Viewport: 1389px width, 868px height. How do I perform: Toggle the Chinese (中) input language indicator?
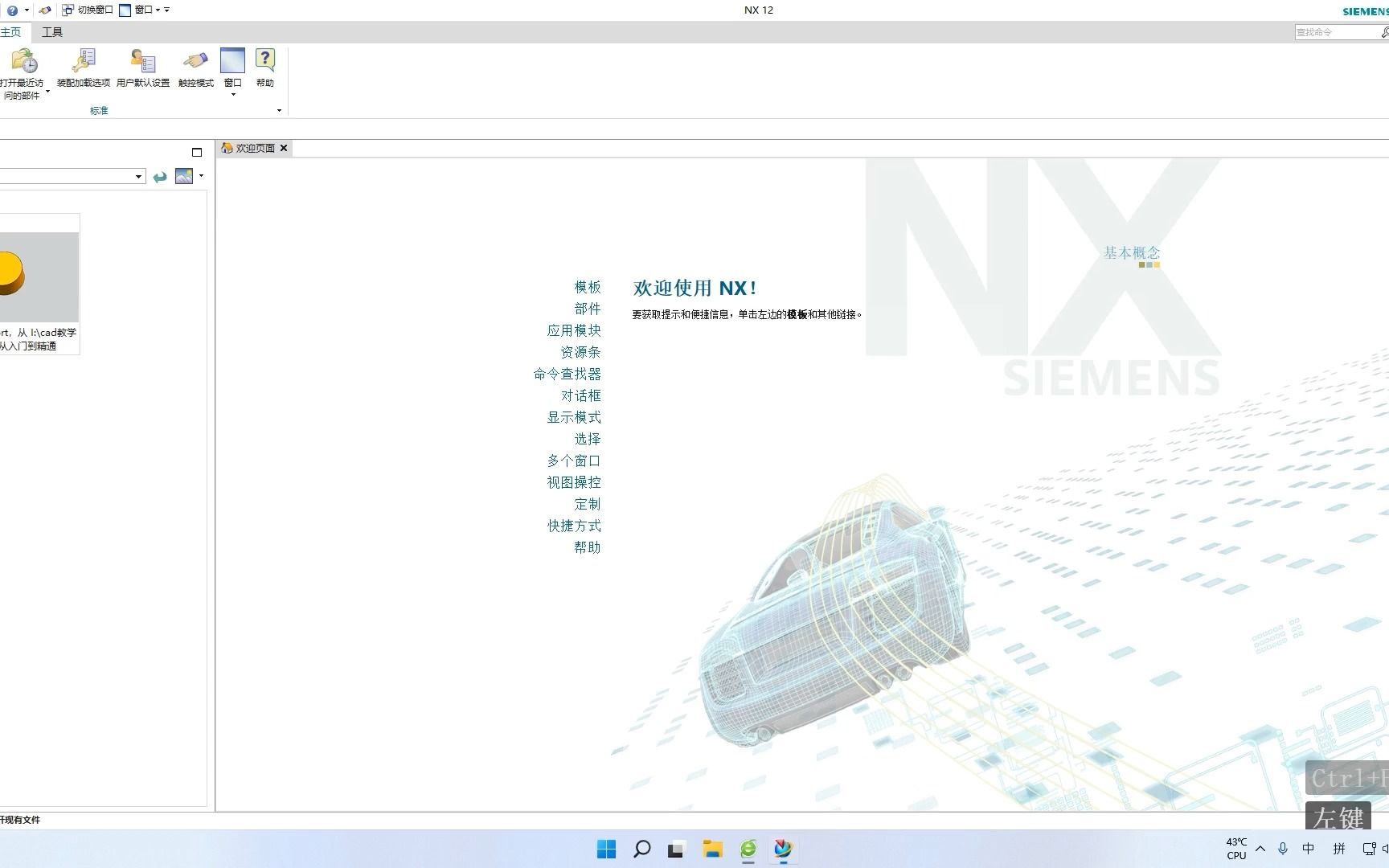(1309, 849)
